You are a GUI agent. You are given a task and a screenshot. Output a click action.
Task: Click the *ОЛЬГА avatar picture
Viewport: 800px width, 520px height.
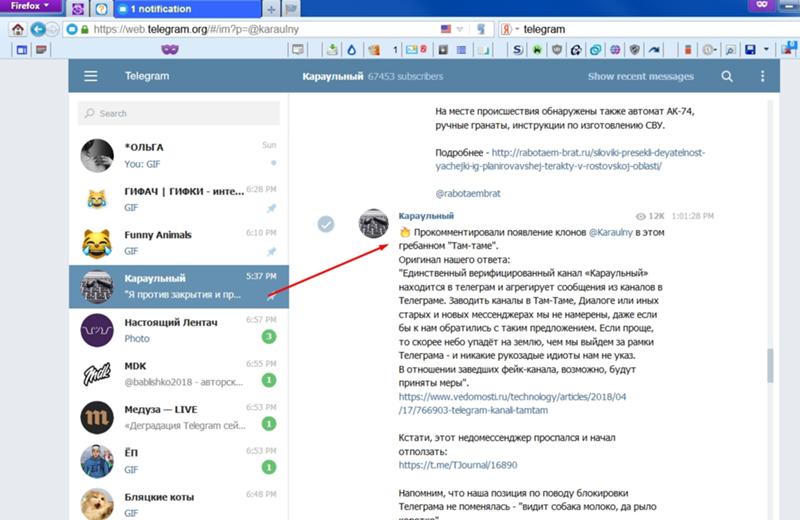pos(97,156)
